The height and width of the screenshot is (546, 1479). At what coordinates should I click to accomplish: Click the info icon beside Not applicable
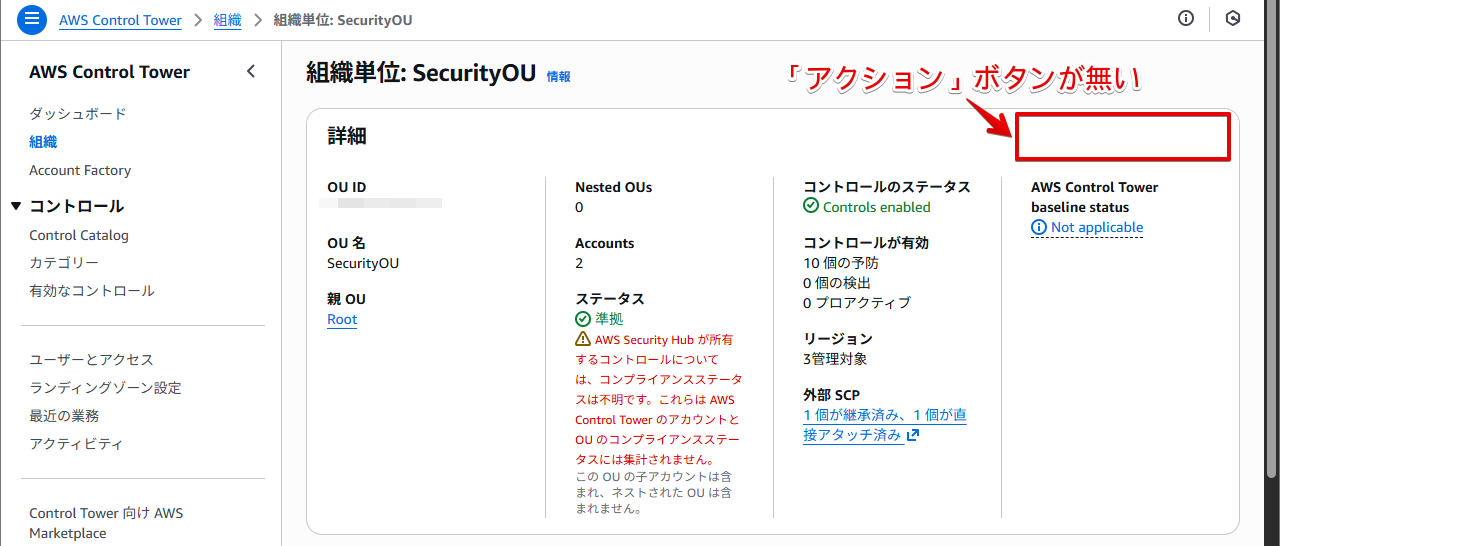(1039, 228)
